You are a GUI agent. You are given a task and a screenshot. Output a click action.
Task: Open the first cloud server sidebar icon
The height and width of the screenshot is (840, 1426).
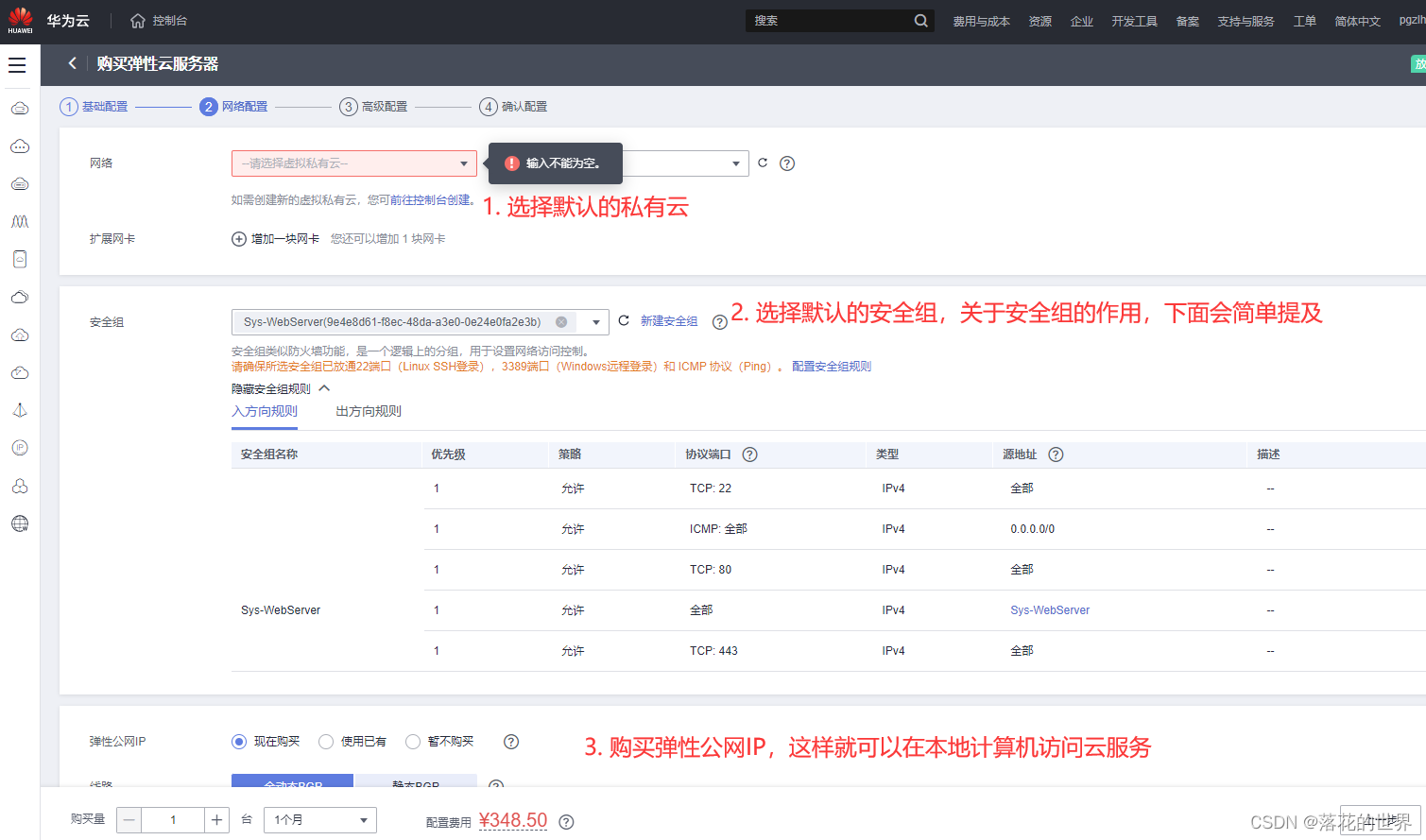[x=20, y=109]
